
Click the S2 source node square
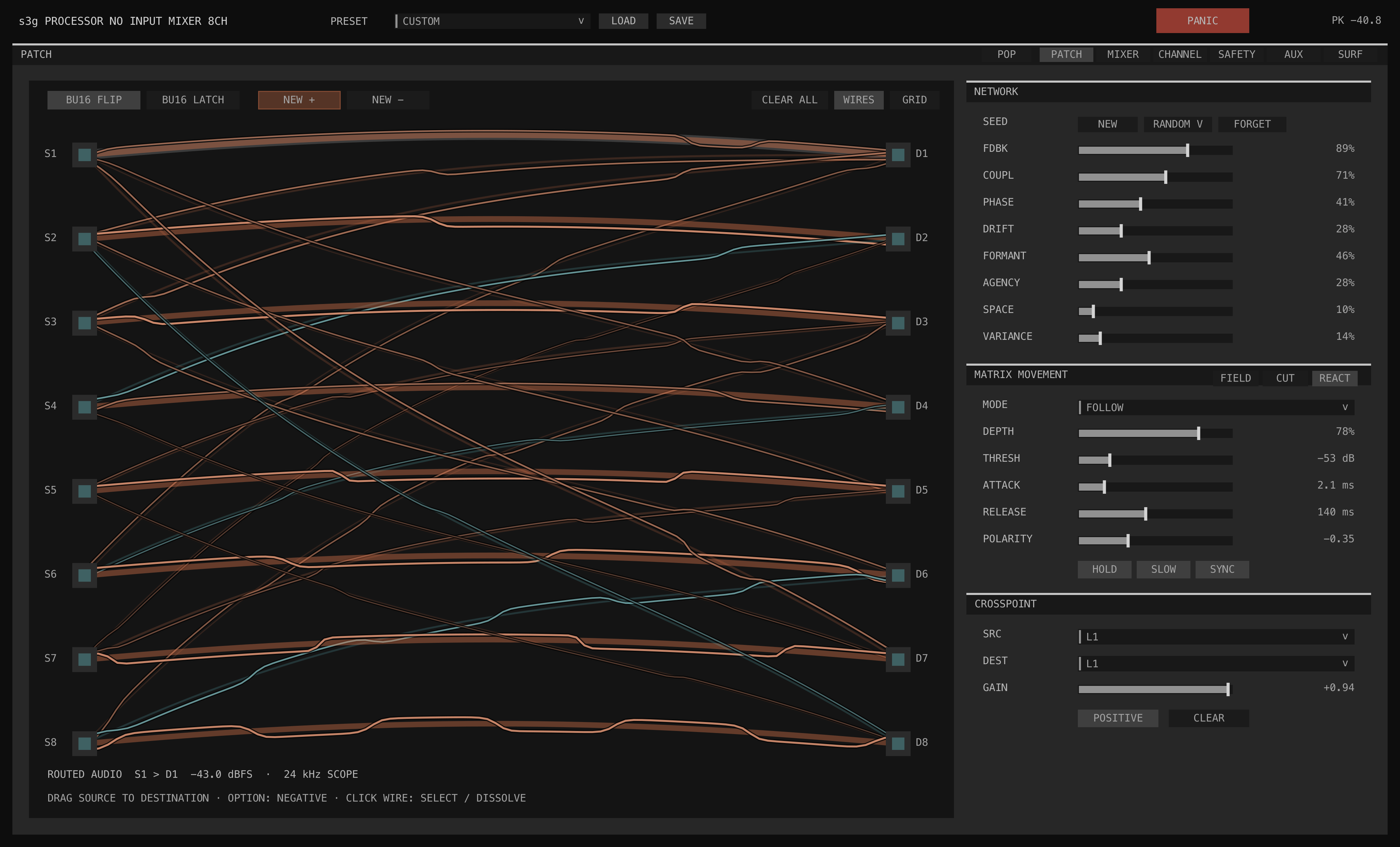tap(85, 238)
